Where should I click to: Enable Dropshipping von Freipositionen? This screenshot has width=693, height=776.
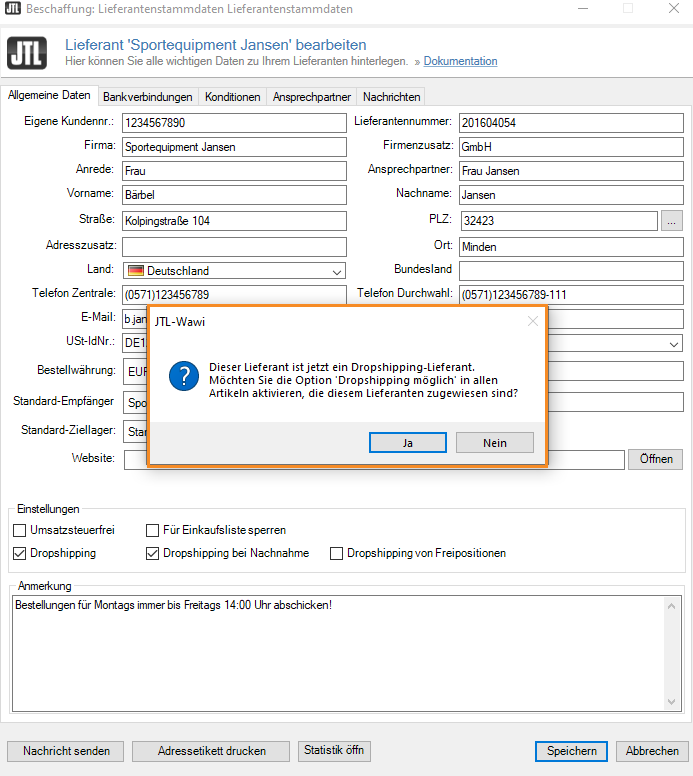[337, 553]
